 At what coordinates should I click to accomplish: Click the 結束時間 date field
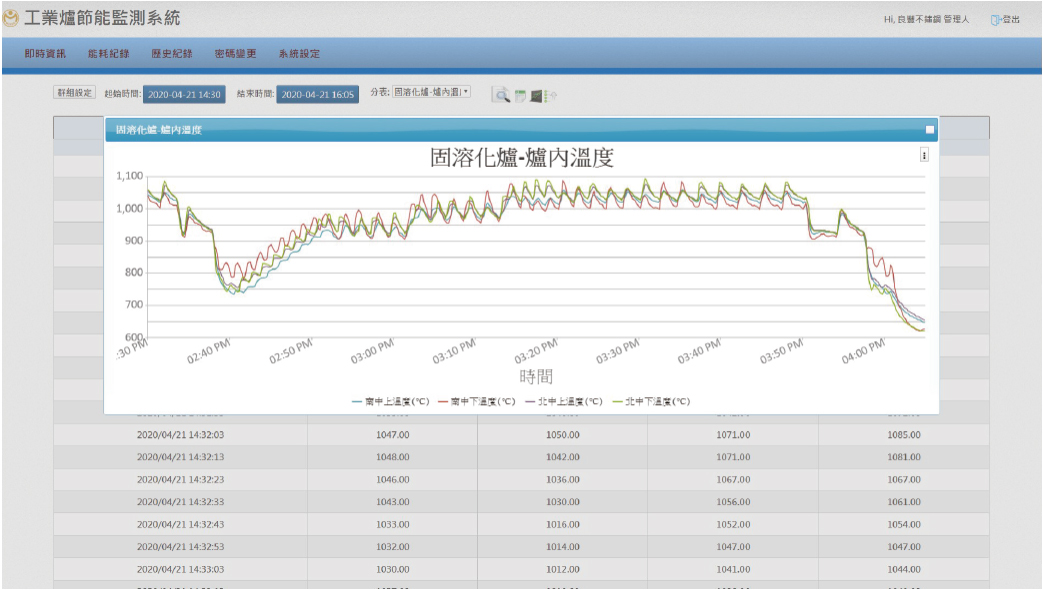pos(318,94)
